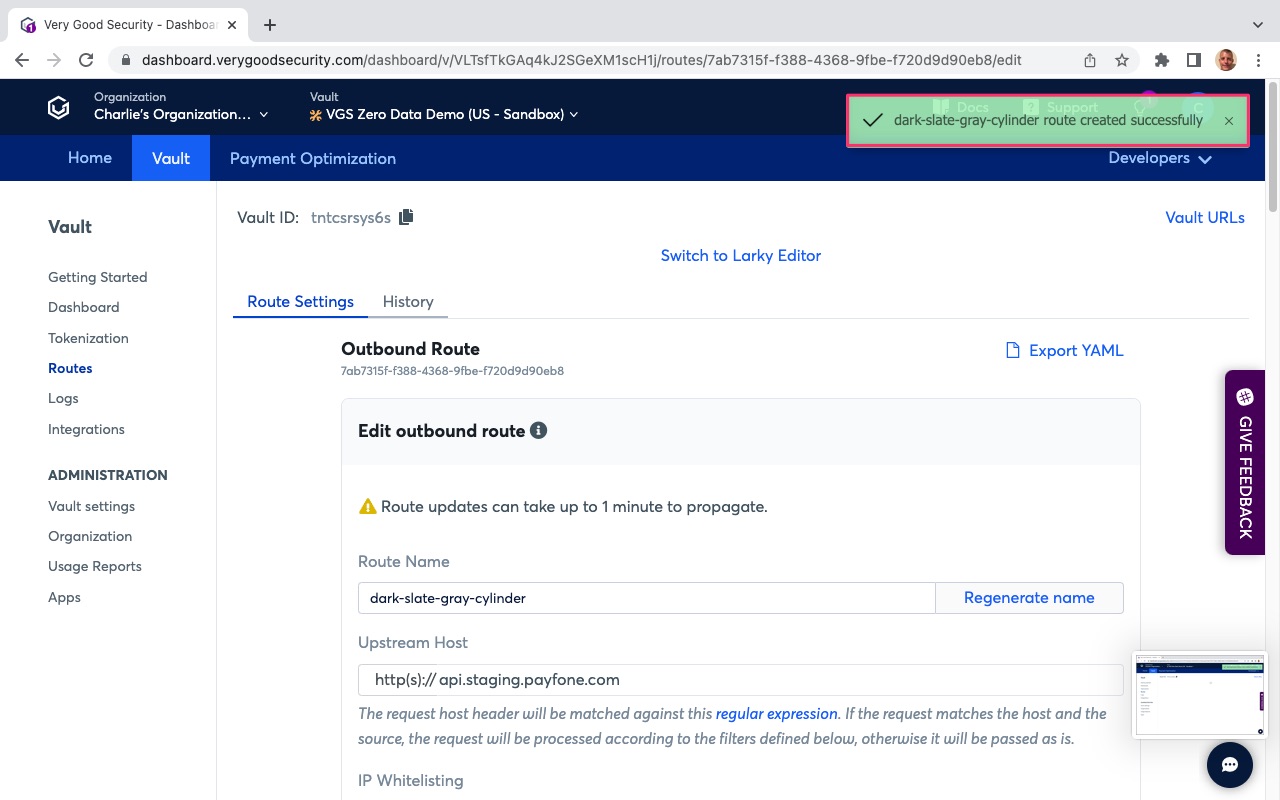The image size is (1280, 800).
Task: Click the tab search chevron in tab strip
Action: pos(1258,25)
